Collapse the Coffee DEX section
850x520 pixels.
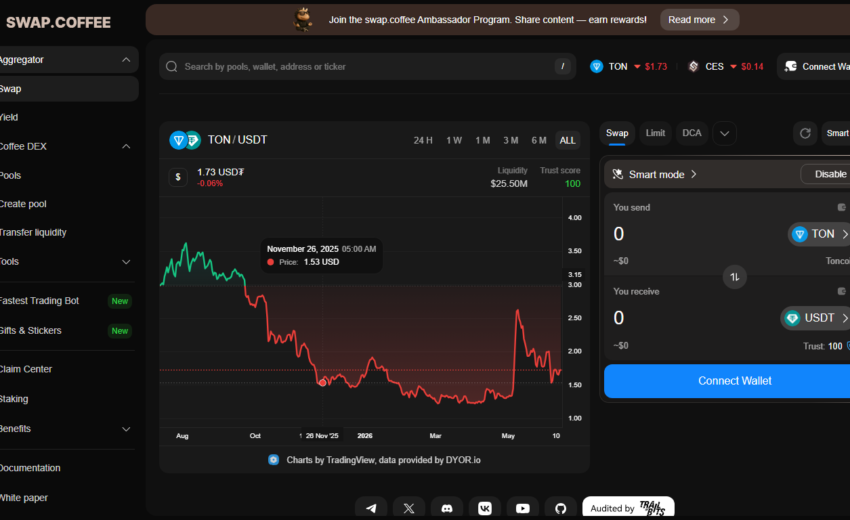tap(126, 146)
